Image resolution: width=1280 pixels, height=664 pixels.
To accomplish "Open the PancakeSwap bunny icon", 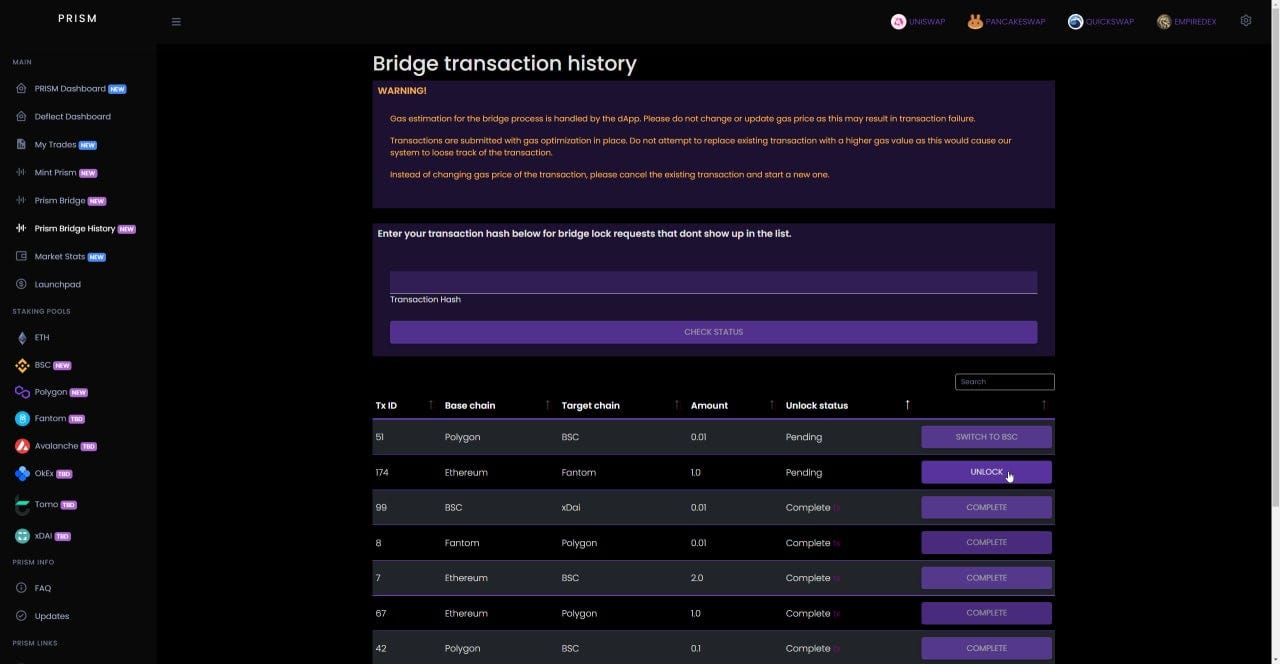I will coord(975,22).
